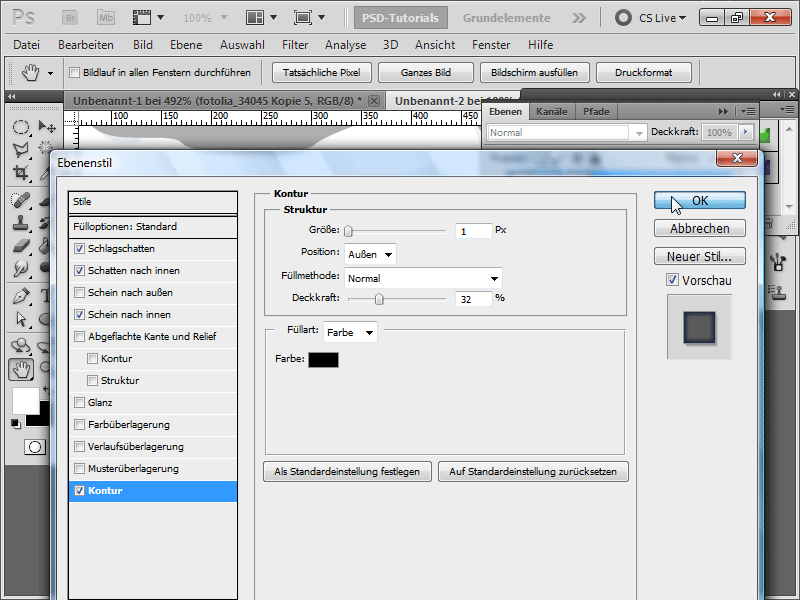This screenshot has width=800, height=600.
Task: Select the elliptical marquee tool
Action: 20,127
